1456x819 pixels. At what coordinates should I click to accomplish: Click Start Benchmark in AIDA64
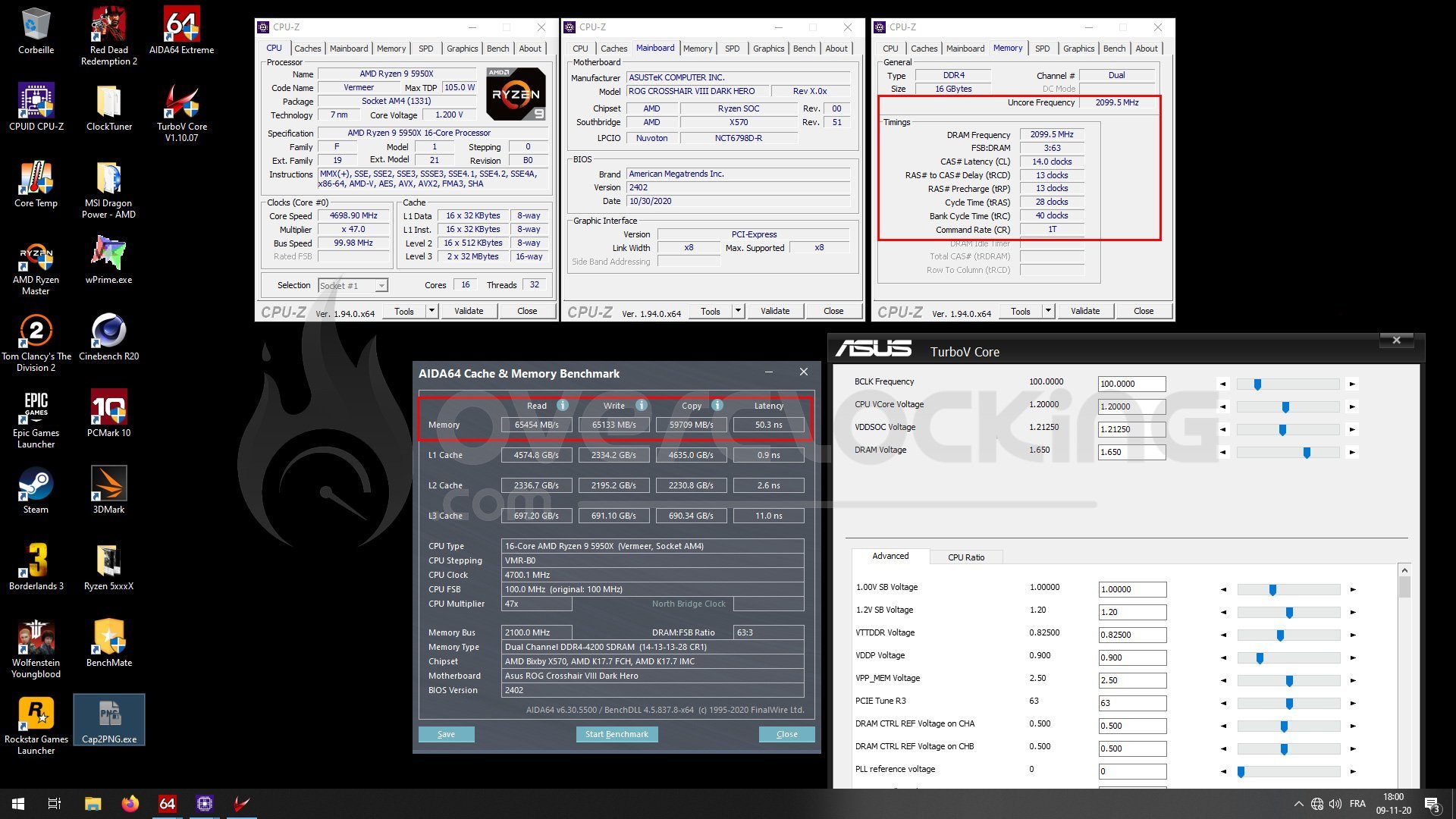point(617,734)
